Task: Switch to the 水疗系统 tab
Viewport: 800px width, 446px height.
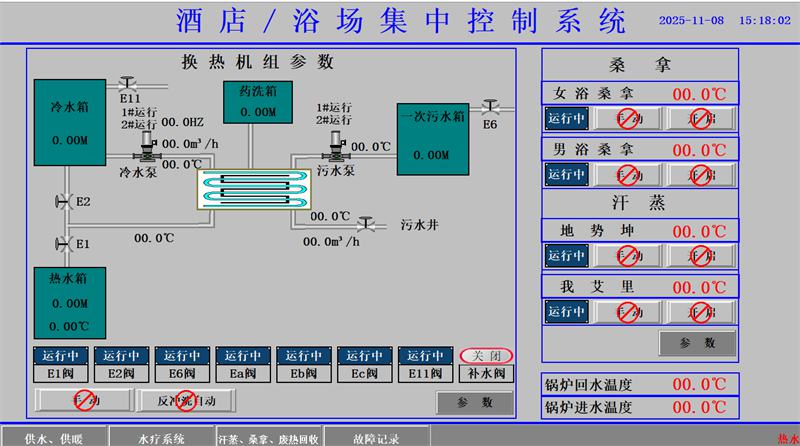Action: 161,438
